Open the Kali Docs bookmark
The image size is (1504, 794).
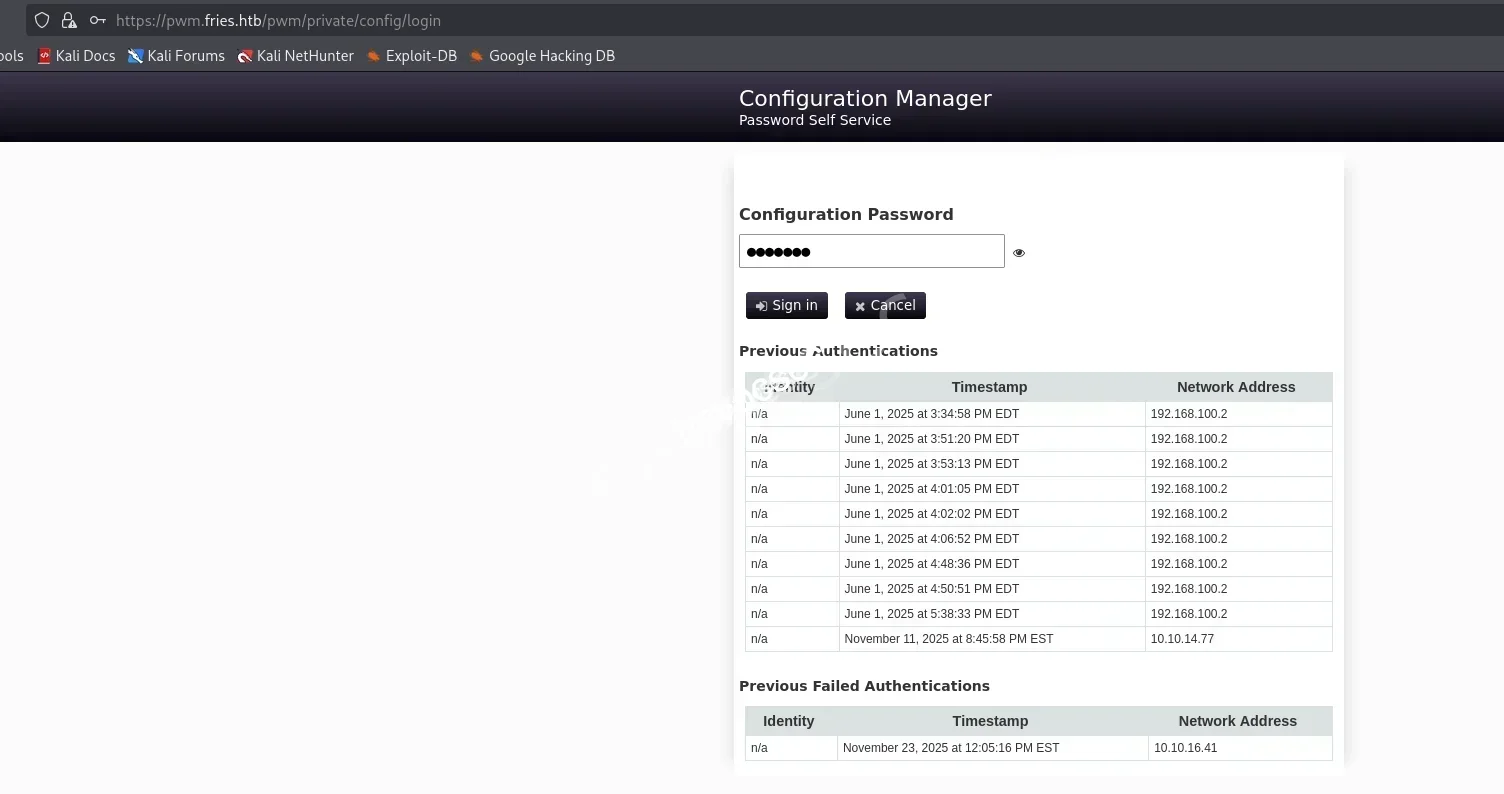[77, 56]
